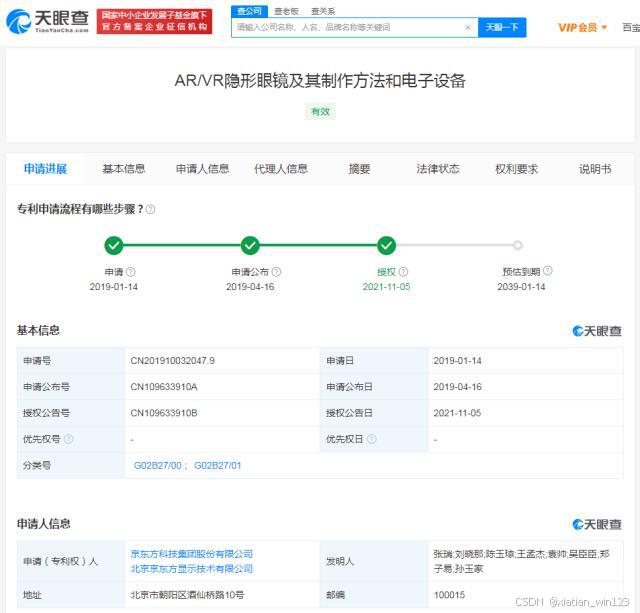Select the 代理人信息 tab
The image size is (640, 613).
281,169
